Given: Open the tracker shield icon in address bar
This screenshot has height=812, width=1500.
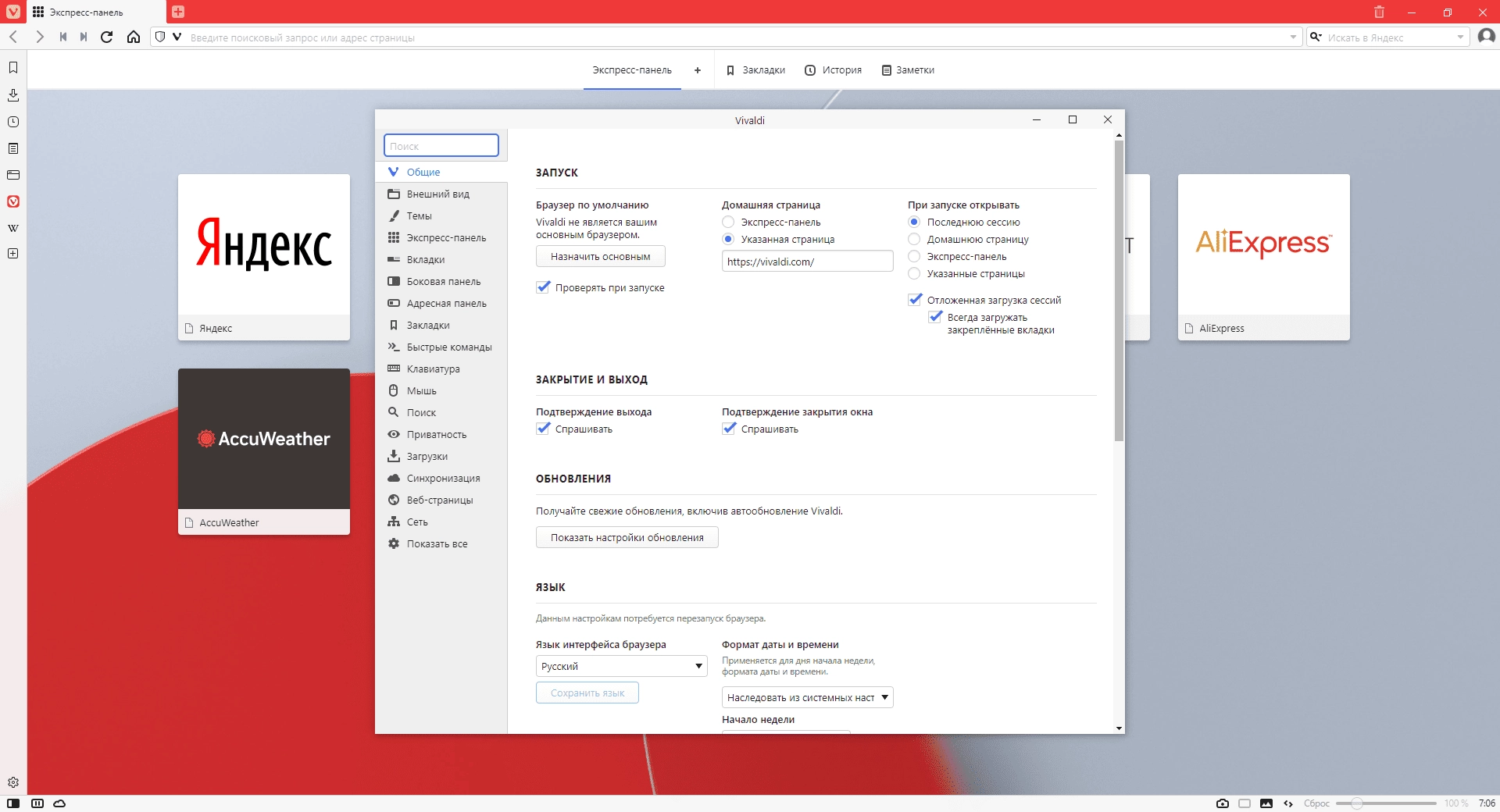Looking at the screenshot, I should (x=160, y=37).
